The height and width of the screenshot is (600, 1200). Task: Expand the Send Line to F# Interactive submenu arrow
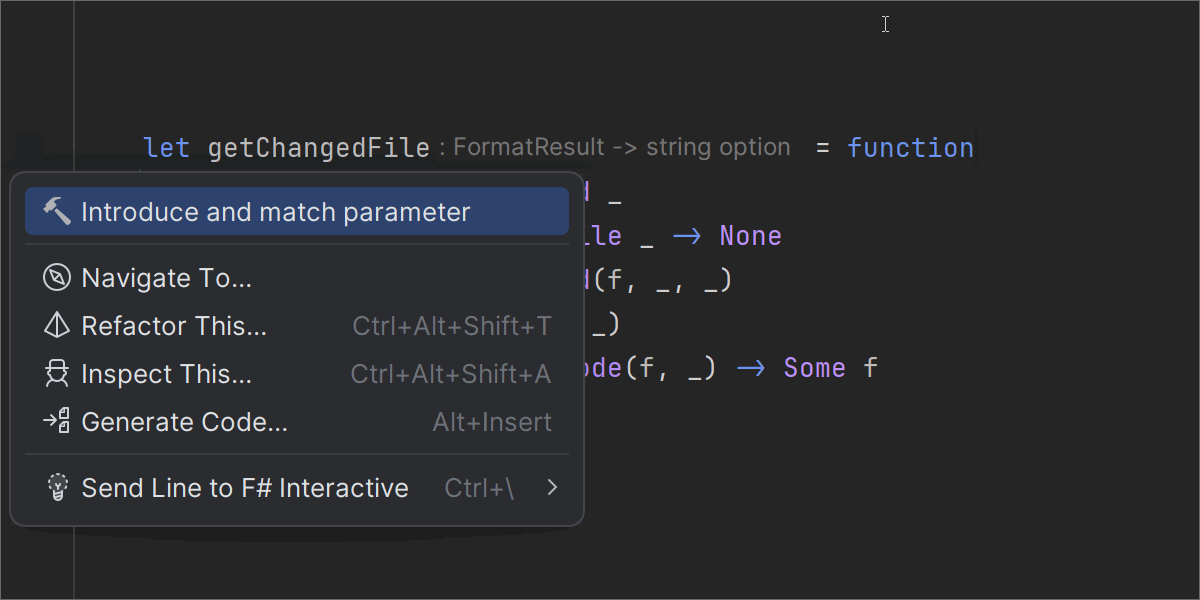[552, 488]
